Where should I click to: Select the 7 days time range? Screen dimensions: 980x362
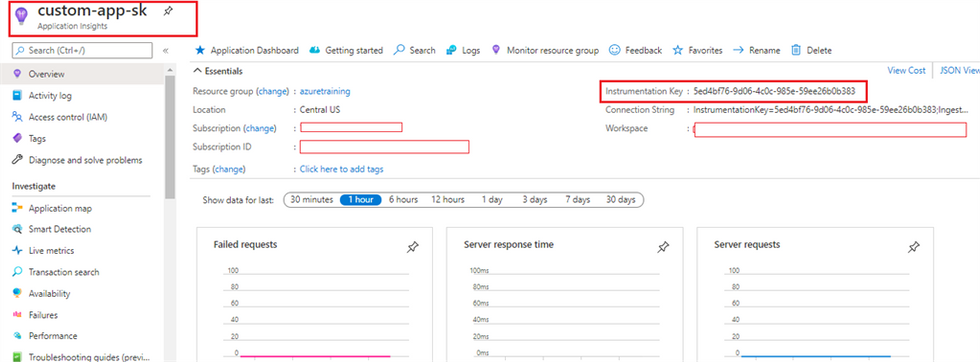tap(578, 200)
